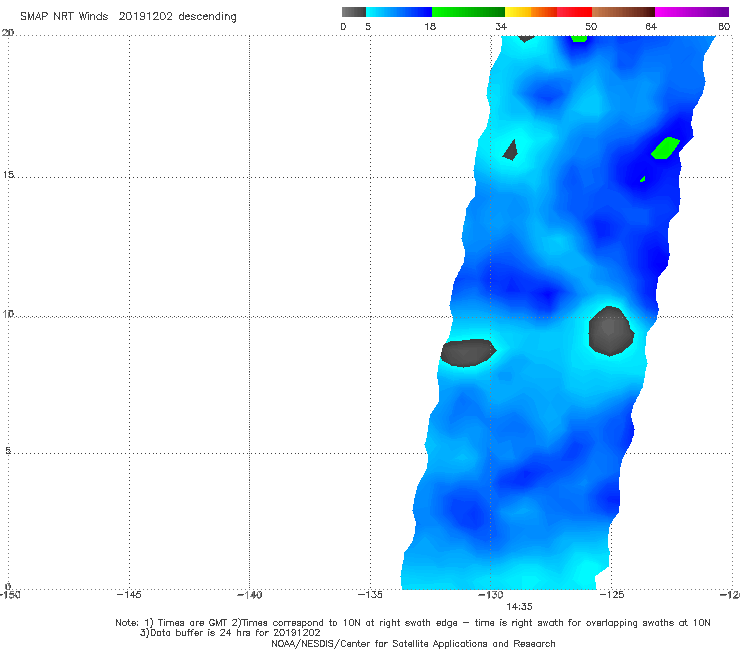This screenshot has height=650, width=740.
Task: Click the color bar label '64'
Action: click(651, 26)
